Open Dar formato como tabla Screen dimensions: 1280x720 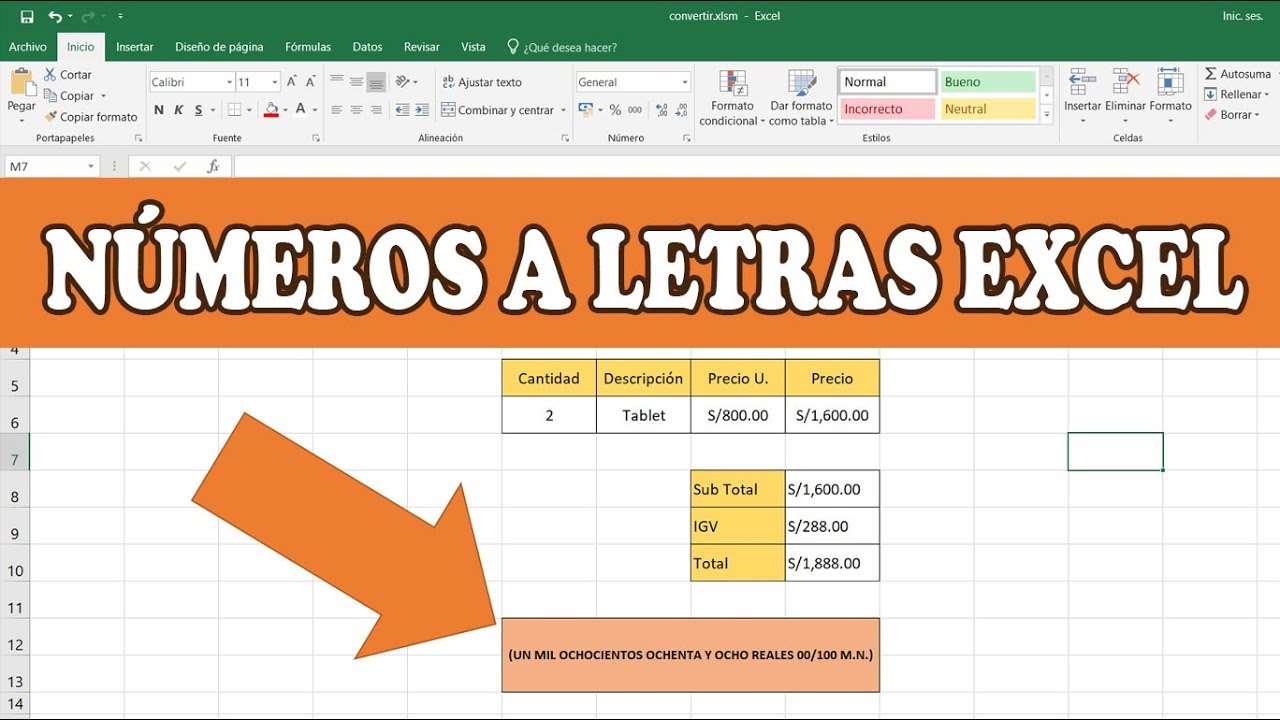click(x=801, y=98)
